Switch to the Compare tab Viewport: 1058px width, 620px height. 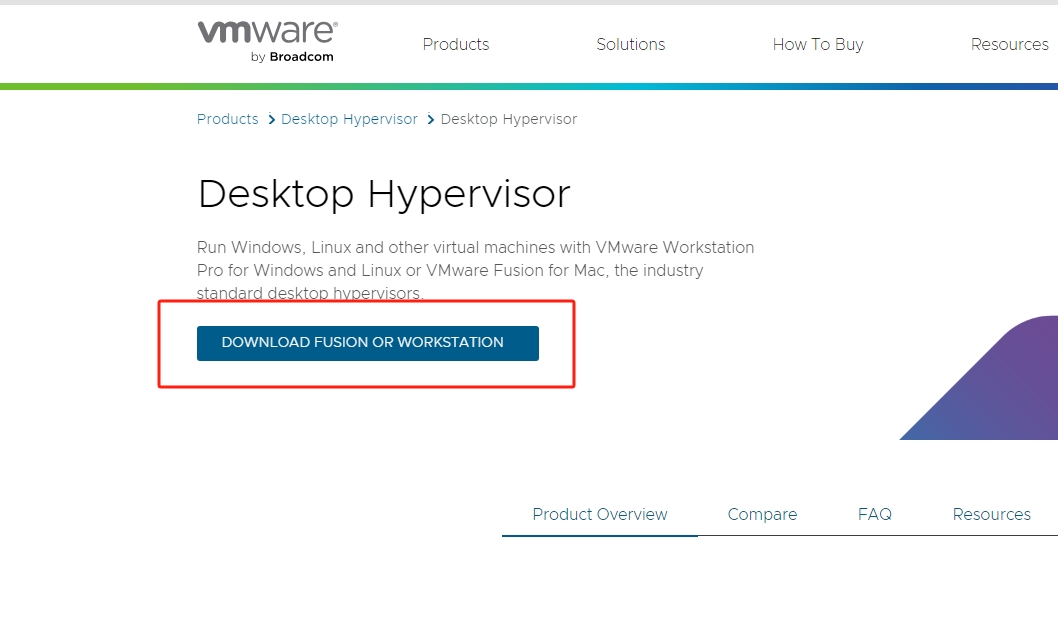[762, 515]
